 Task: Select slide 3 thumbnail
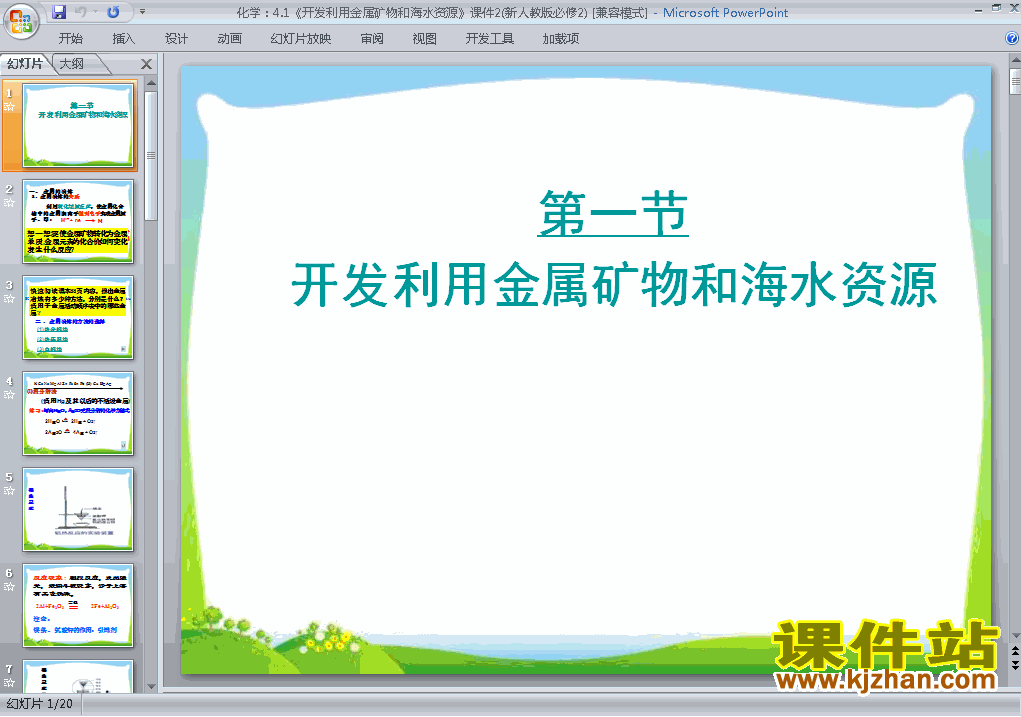(x=78, y=317)
